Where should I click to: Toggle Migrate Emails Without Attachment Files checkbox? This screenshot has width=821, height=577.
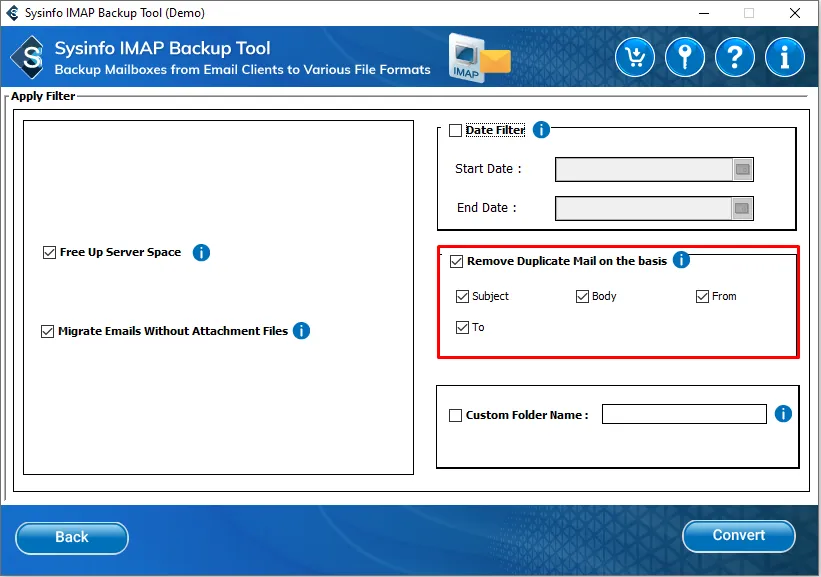click(x=48, y=331)
